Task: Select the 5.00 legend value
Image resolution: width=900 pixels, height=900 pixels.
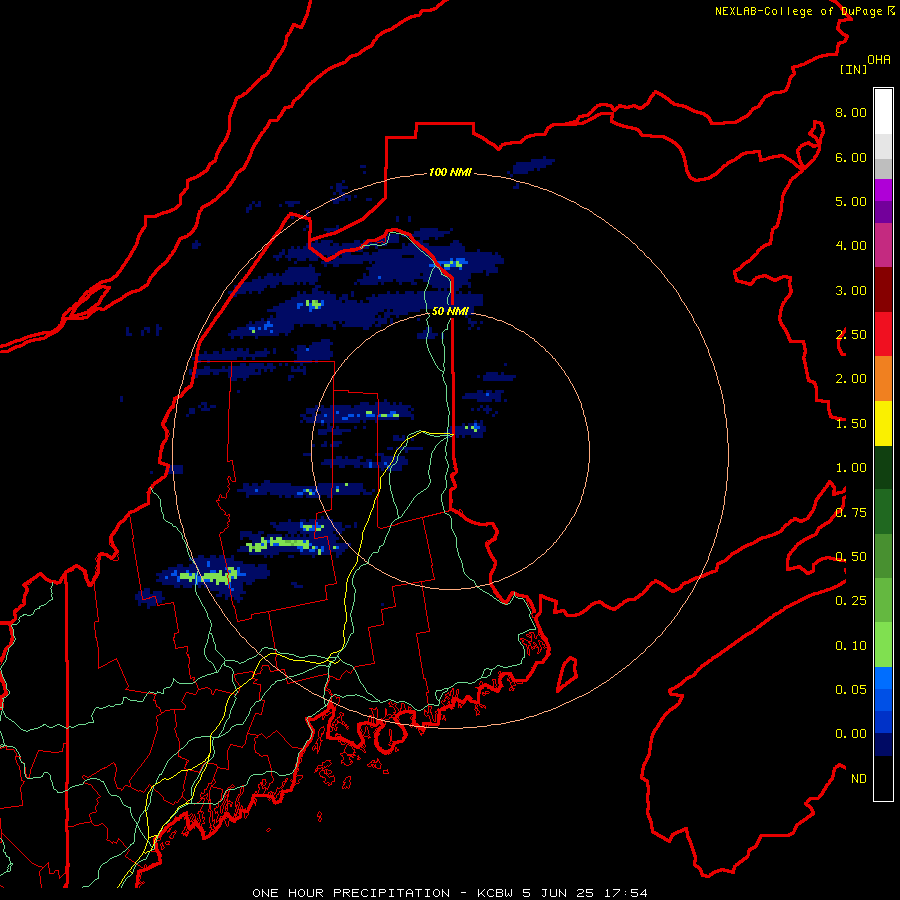Action: point(851,201)
